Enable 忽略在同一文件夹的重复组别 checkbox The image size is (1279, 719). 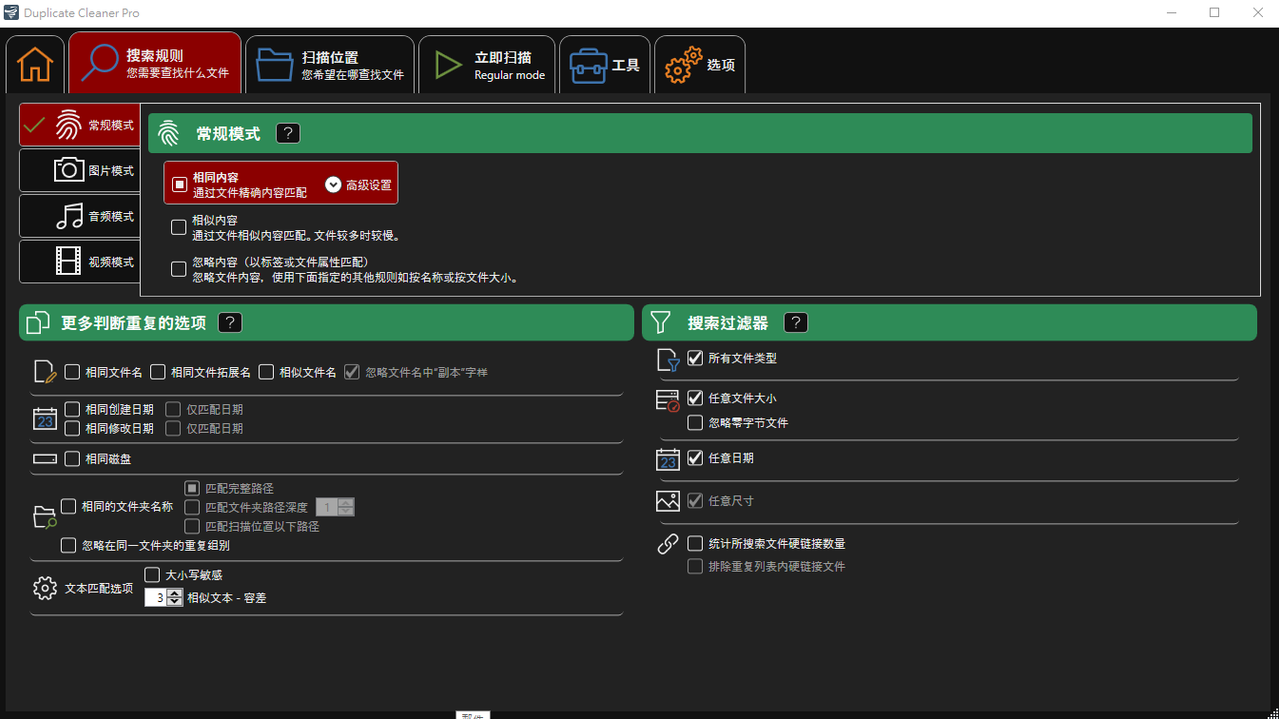point(68,545)
